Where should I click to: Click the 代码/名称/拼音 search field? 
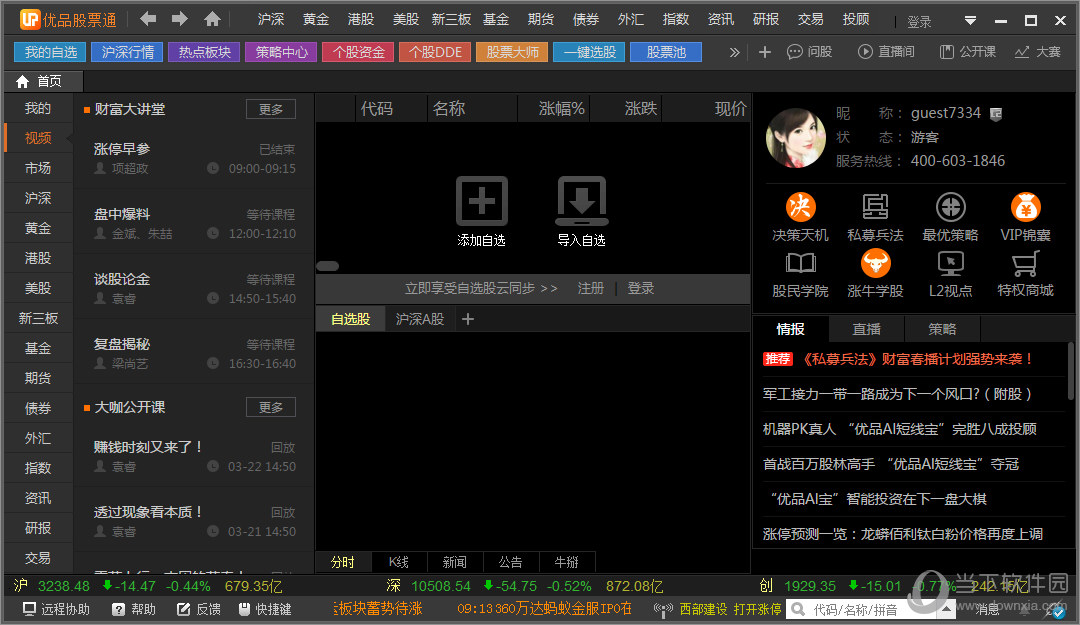(x=862, y=609)
